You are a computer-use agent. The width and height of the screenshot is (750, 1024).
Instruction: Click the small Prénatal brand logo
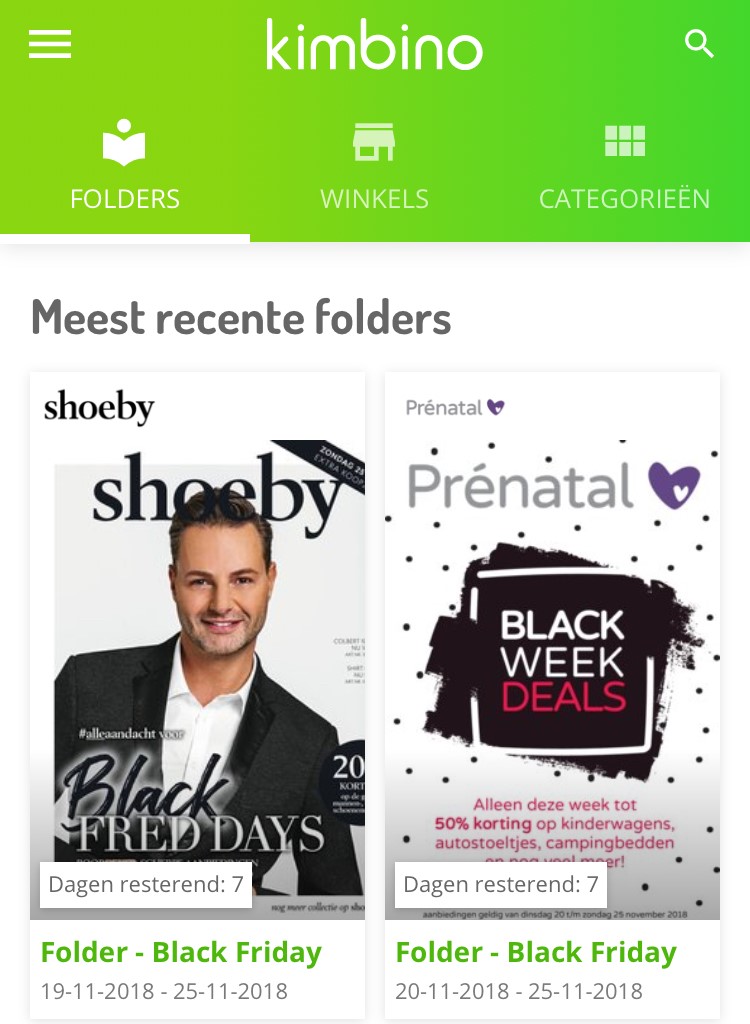pyautogui.click(x=455, y=408)
